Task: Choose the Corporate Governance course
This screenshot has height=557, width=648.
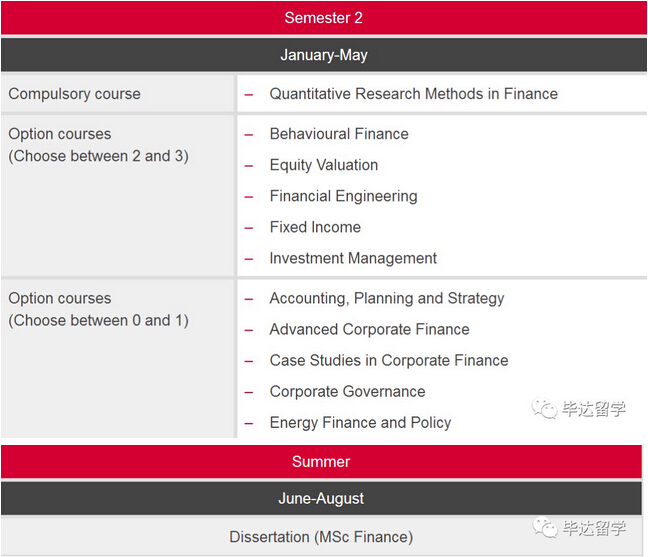Action: 348,391
